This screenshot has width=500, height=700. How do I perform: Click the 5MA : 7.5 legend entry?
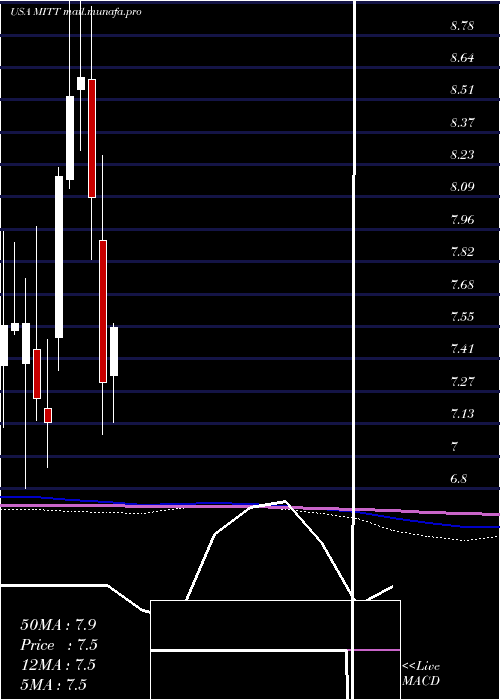[x=54, y=684]
